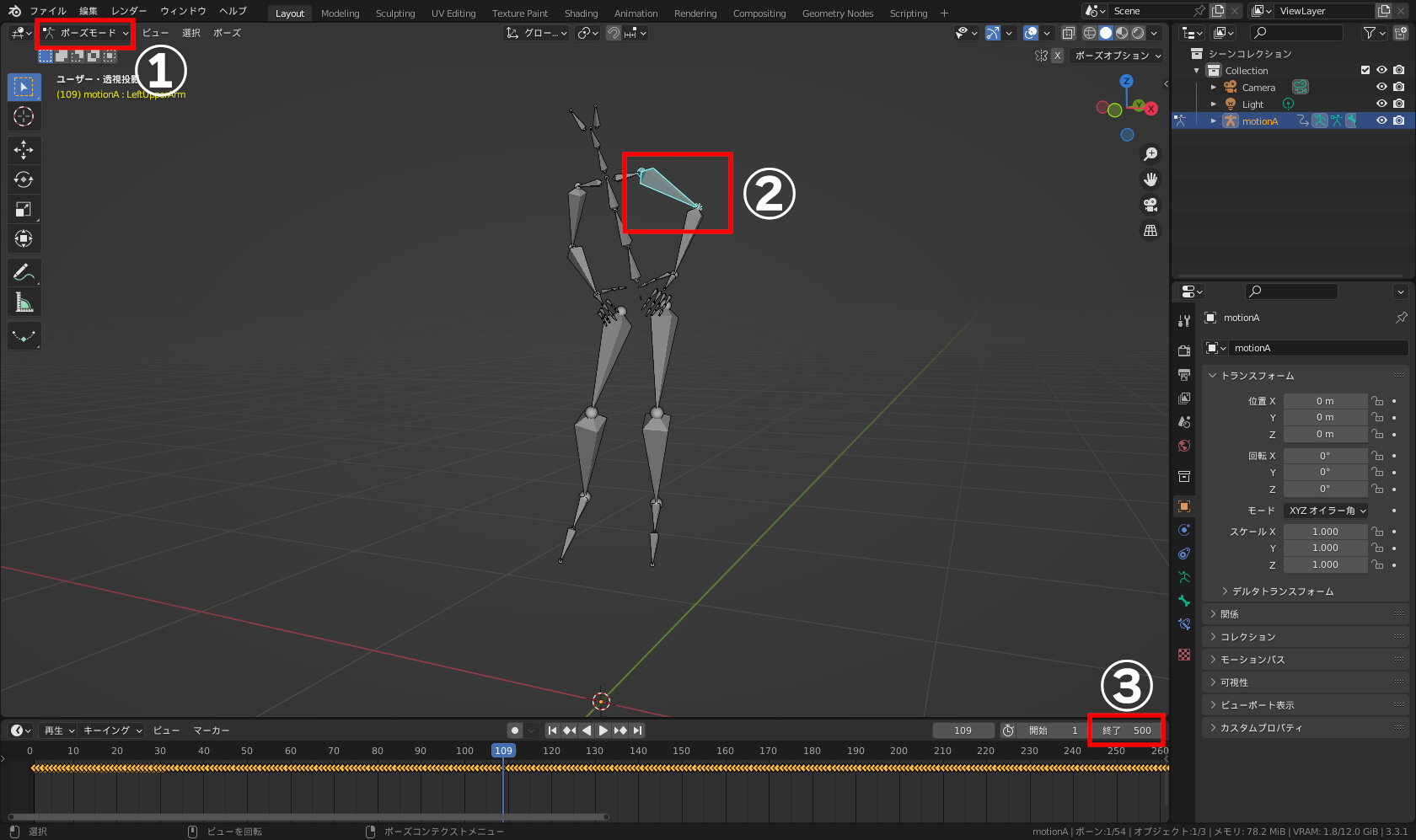Open the Armature data properties tab
Image resolution: width=1416 pixels, height=840 pixels.
tap(1184, 577)
